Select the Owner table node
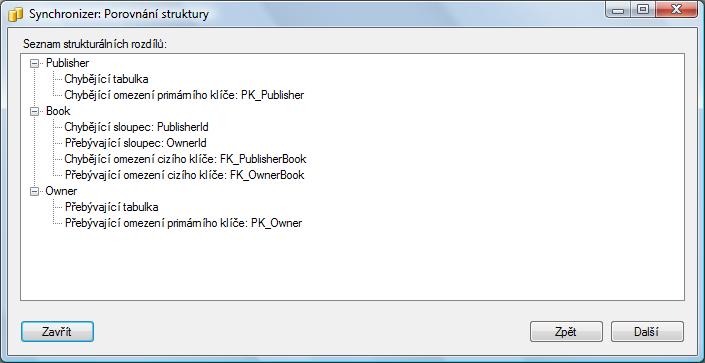The width and height of the screenshot is (705, 363). tap(61, 191)
